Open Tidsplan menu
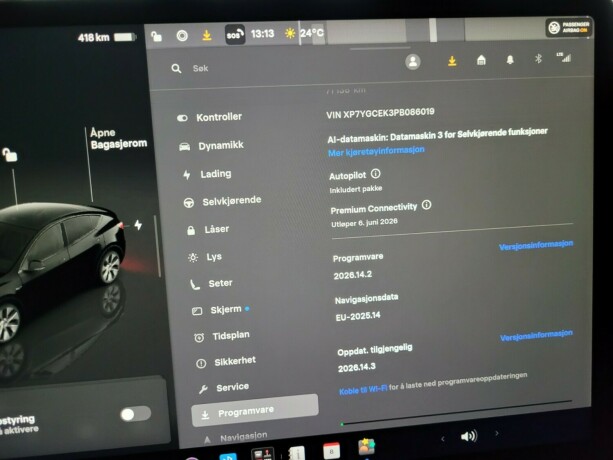Viewport: 613px width, 460px height. point(221,336)
